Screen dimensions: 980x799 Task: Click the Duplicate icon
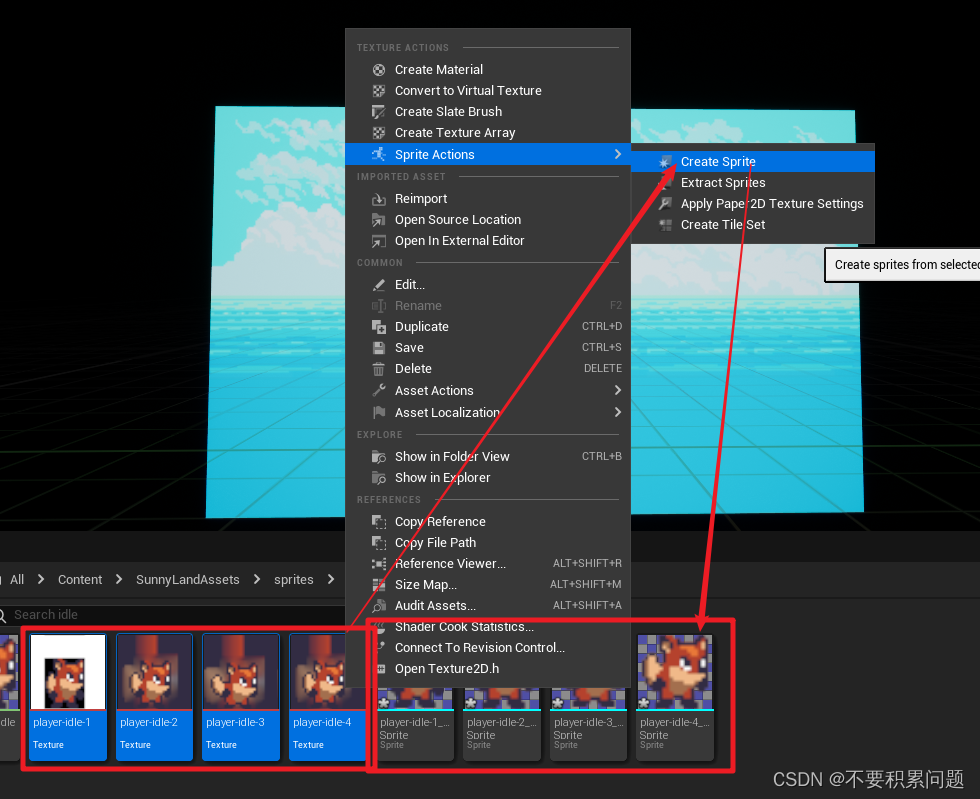(379, 327)
